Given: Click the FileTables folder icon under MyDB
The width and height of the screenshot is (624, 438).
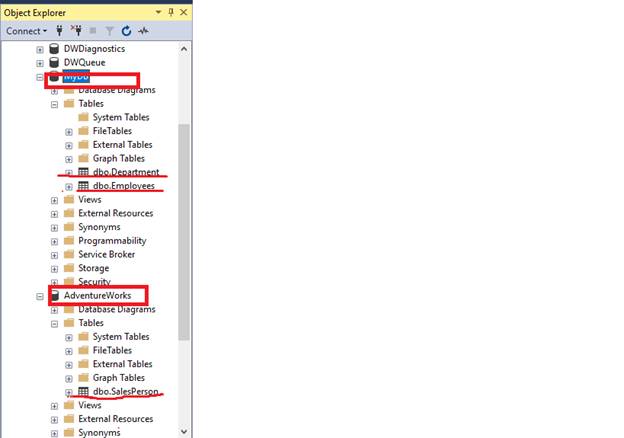Looking at the screenshot, I should [83, 130].
